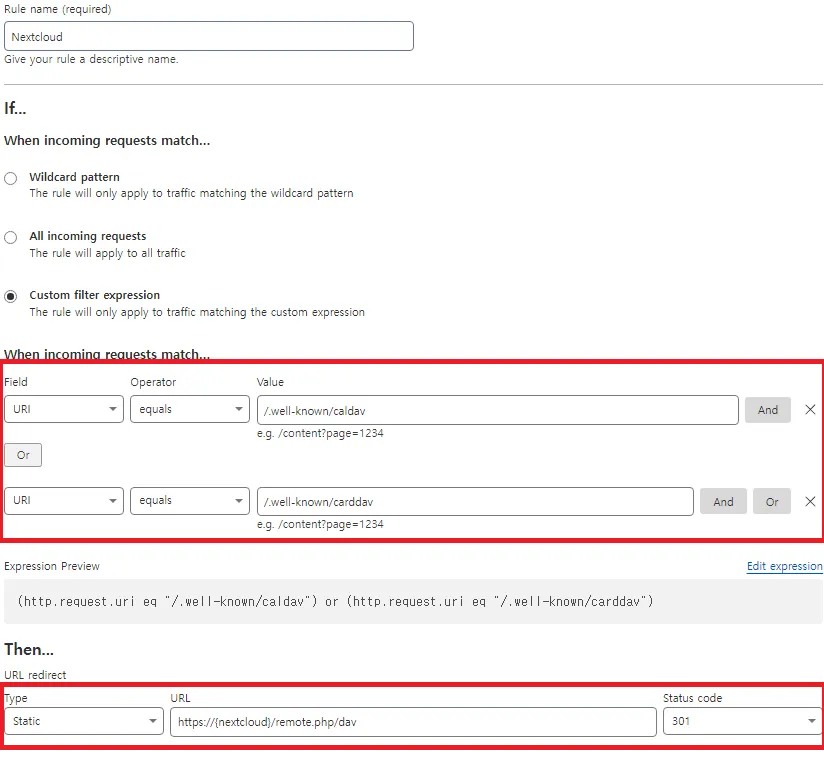Open the Static redirect Type dropdown

coord(84,721)
